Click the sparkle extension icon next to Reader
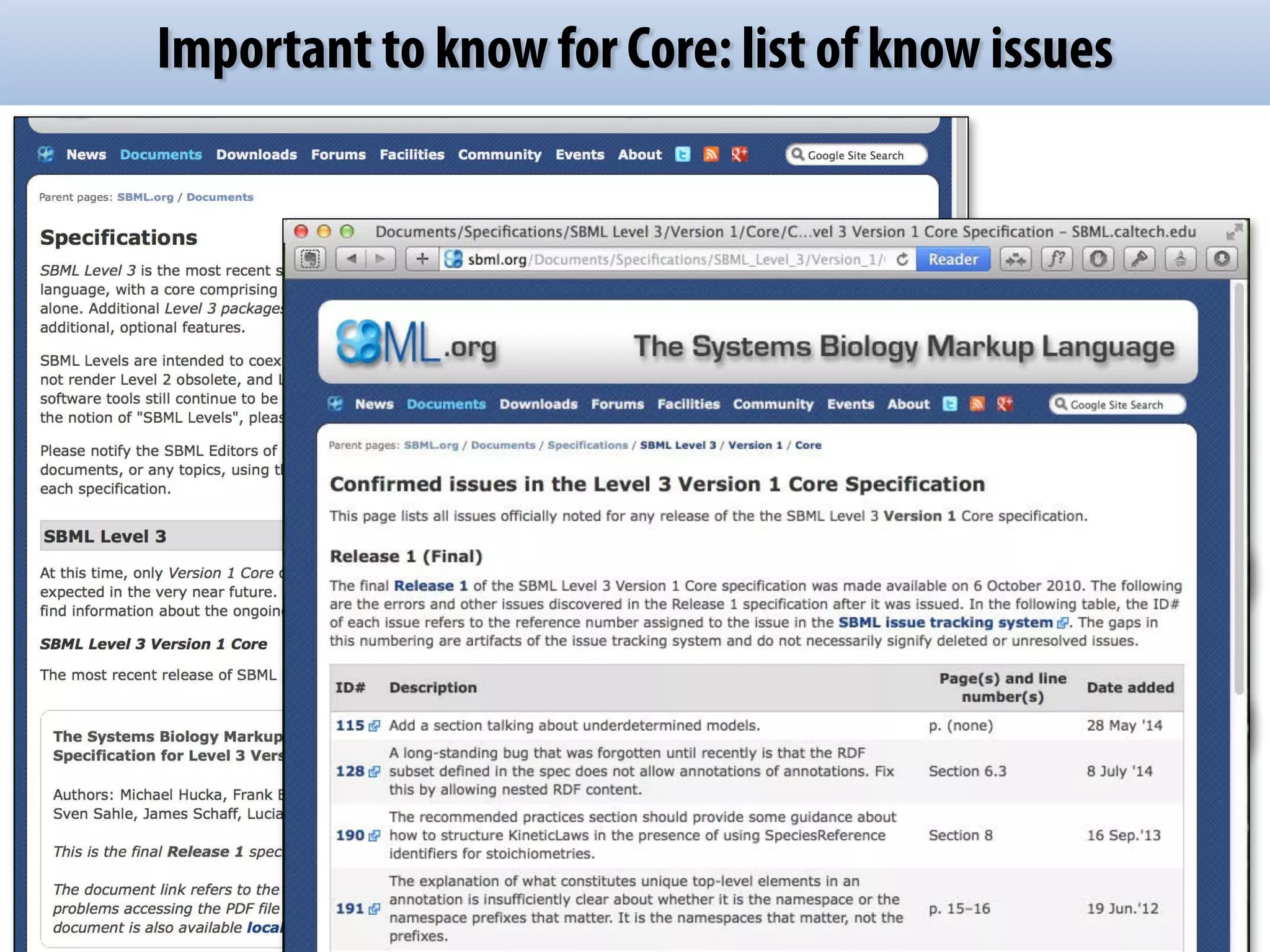This screenshot has height=952, width=1270. (x=1016, y=259)
